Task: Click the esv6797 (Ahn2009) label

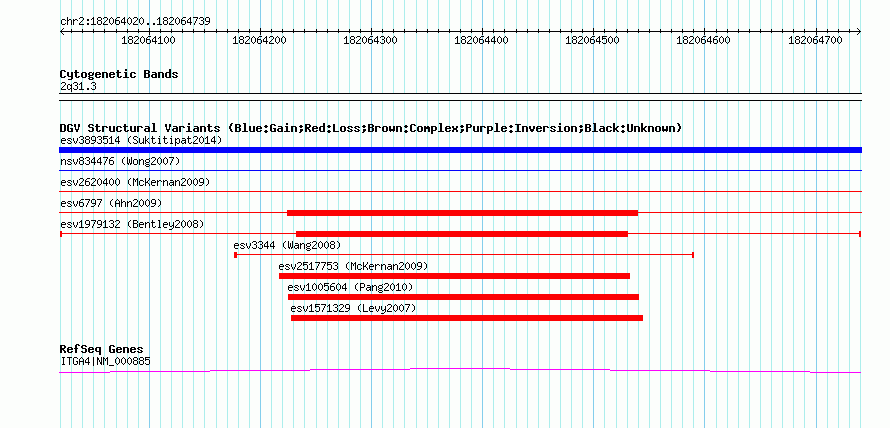Action: pos(111,203)
